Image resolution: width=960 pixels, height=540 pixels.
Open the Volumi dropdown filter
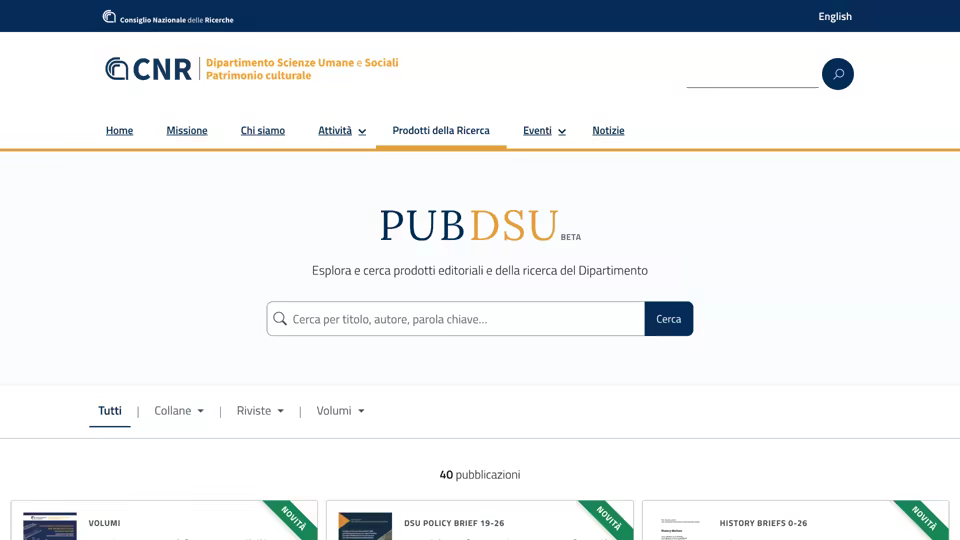[x=340, y=411]
